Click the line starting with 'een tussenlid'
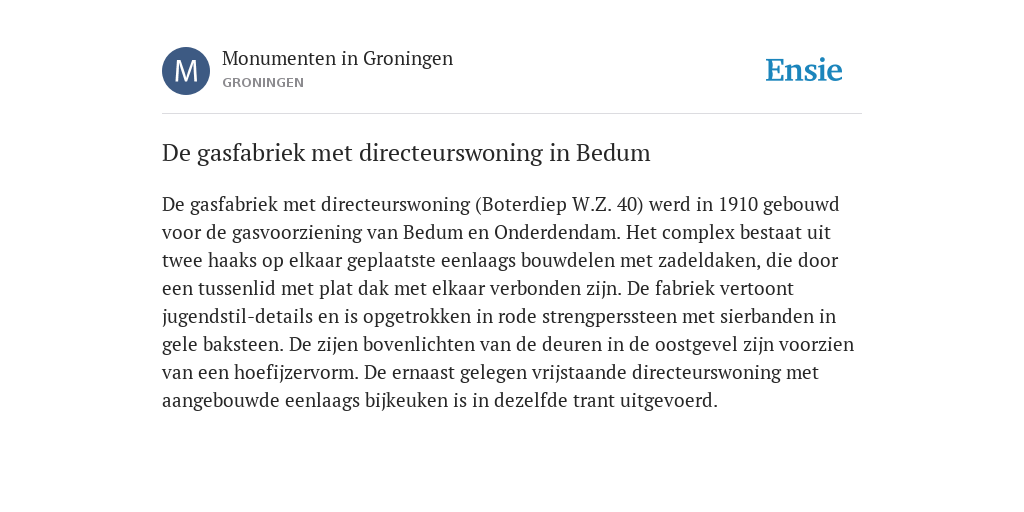The width and height of the screenshot is (1024, 512). point(477,289)
